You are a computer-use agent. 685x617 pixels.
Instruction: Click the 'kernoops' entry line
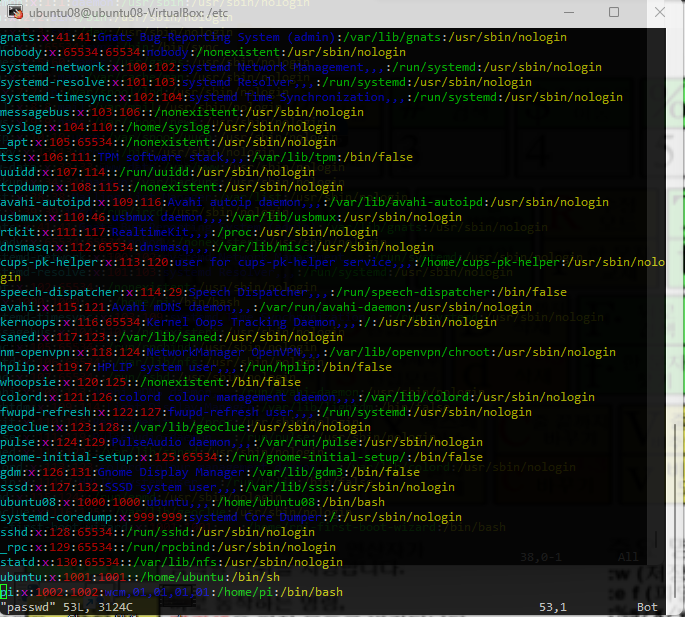(249, 322)
